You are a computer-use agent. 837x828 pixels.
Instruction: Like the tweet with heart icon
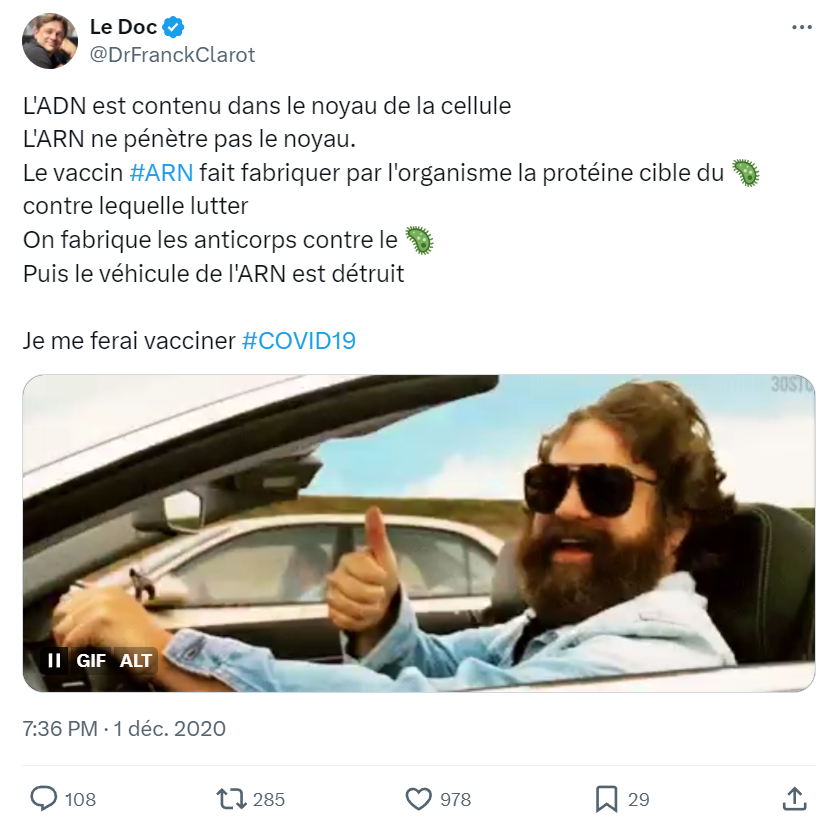point(418,799)
